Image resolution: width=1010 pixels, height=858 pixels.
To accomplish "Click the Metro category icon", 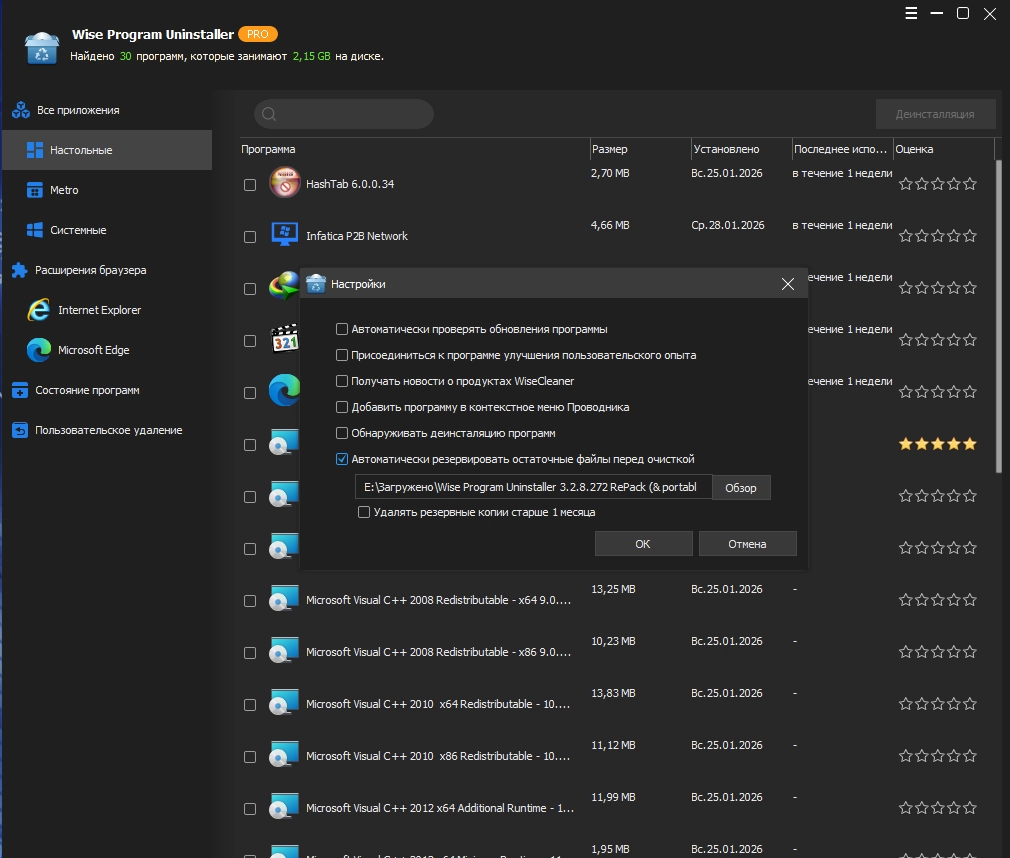I will (x=34, y=190).
